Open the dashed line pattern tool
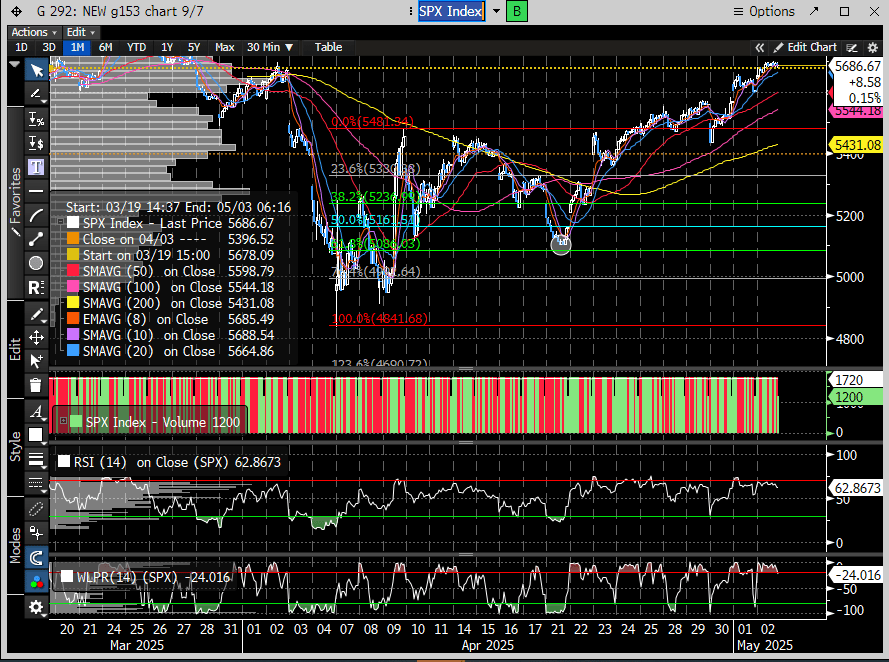This screenshot has width=889, height=662. [36, 483]
